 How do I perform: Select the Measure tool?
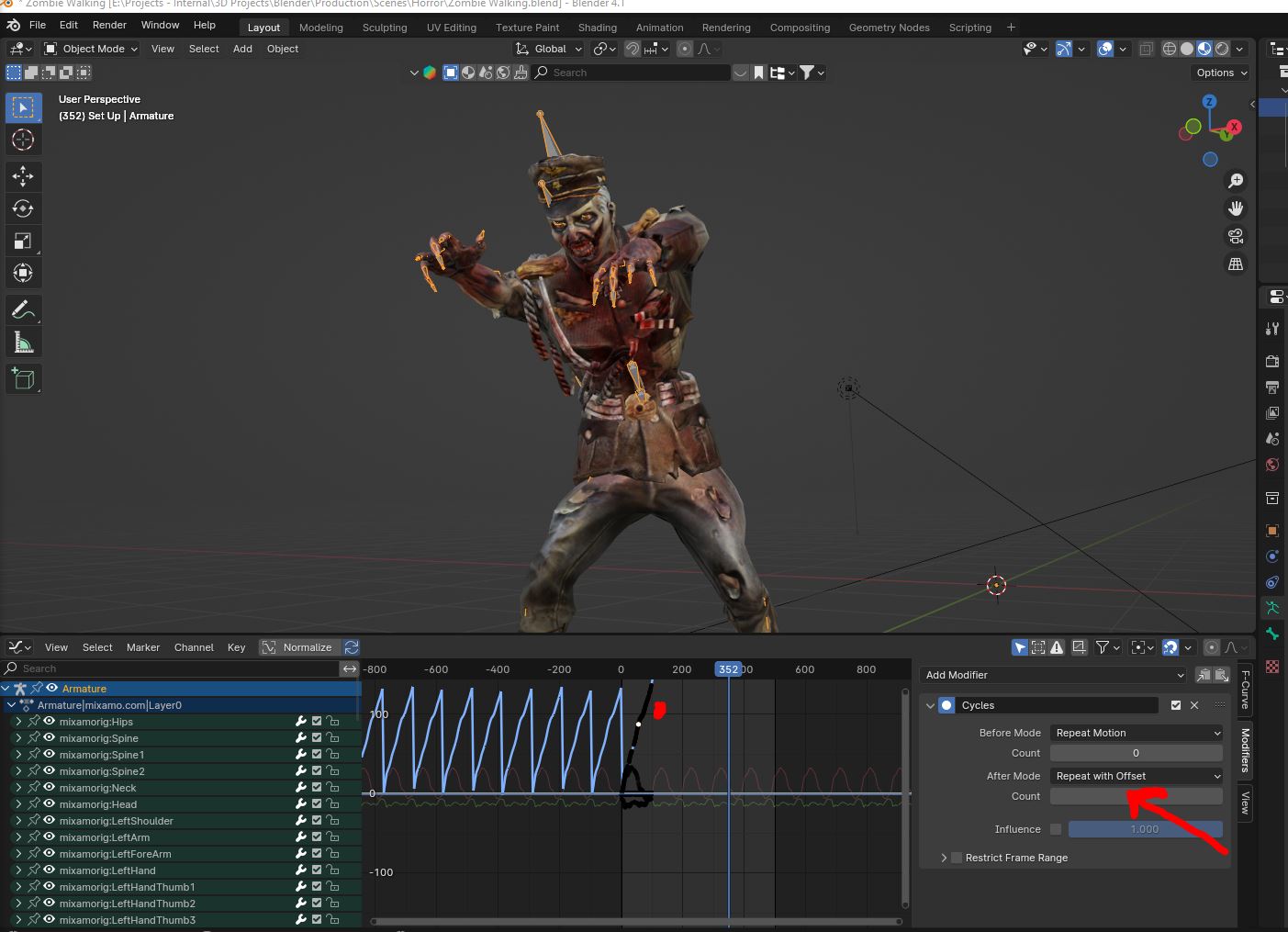click(x=23, y=342)
